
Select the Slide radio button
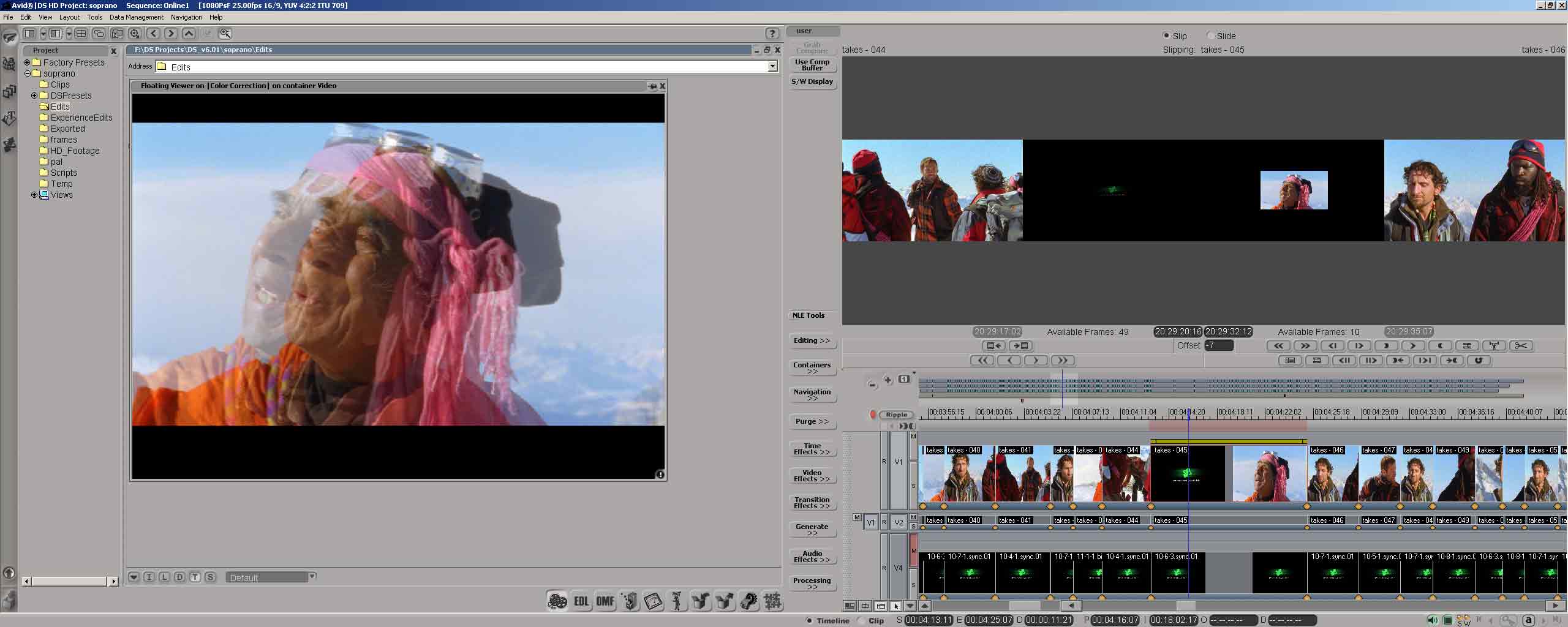click(1210, 36)
